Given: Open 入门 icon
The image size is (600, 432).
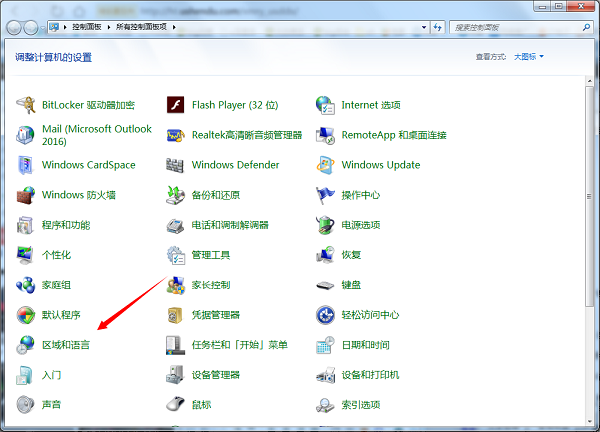Looking at the screenshot, I should click(x=24, y=375).
